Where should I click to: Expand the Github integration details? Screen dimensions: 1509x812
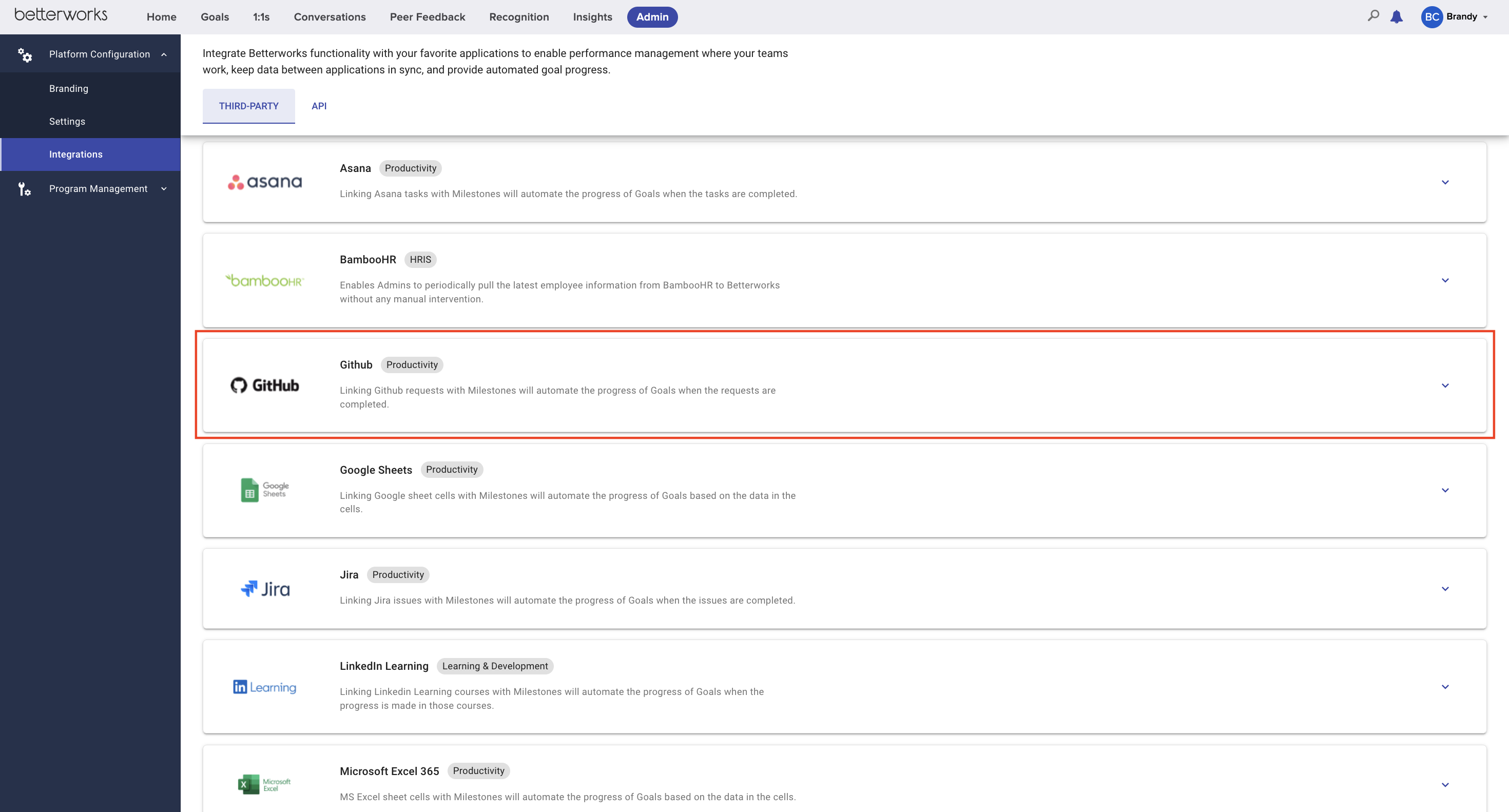pyautogui.click(x=1446, y=385)
